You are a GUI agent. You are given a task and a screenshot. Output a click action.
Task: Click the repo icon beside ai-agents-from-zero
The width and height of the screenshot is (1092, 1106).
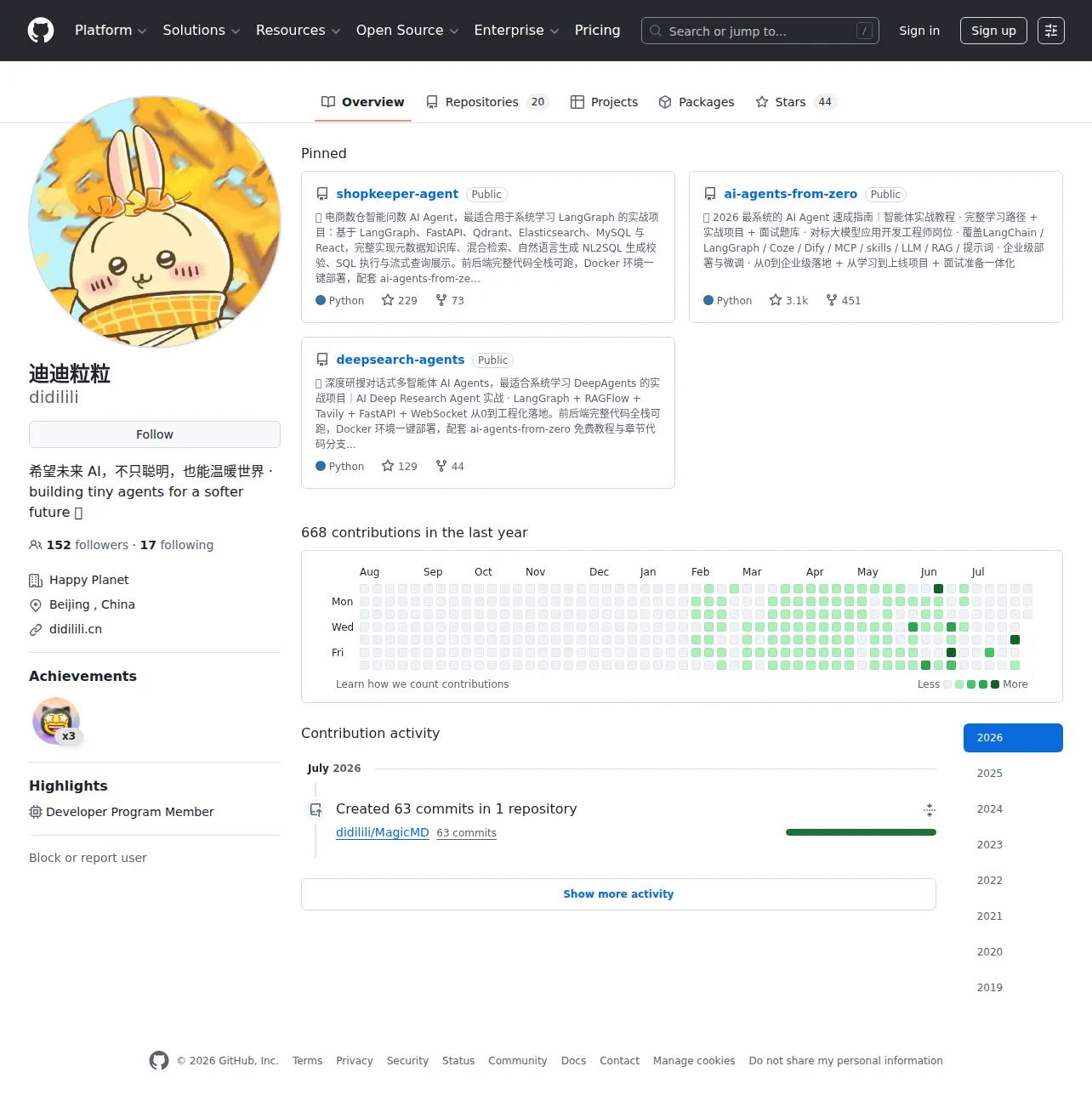click(710, 194)
